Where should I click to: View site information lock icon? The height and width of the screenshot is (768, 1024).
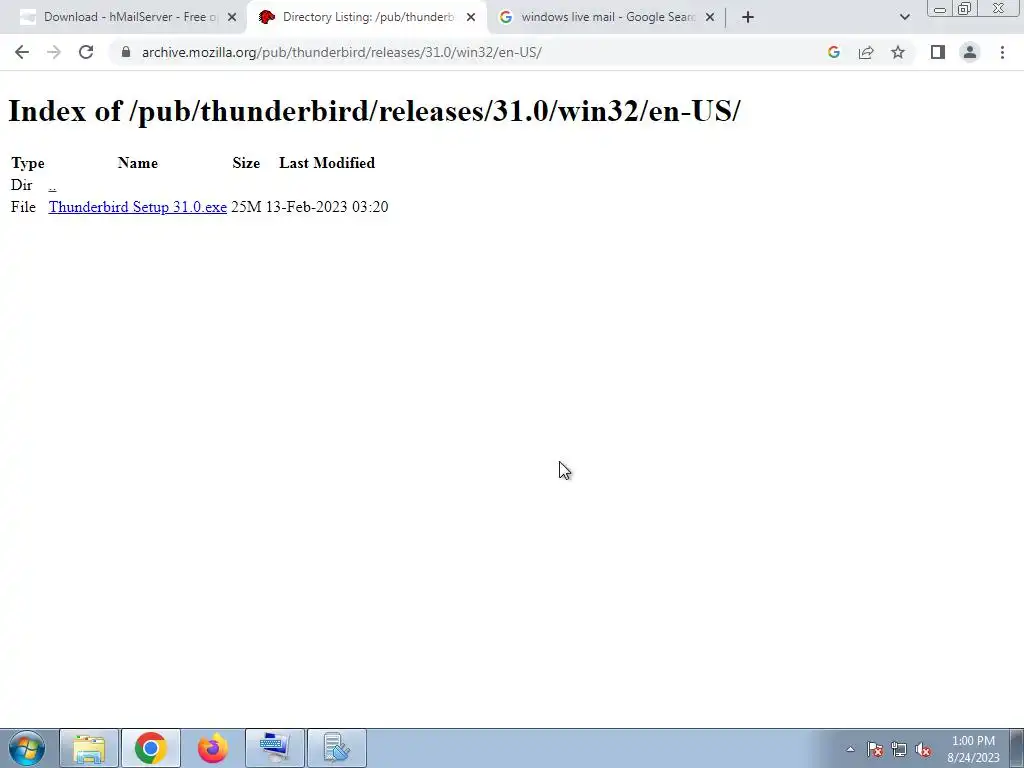[x=126, y=52]
